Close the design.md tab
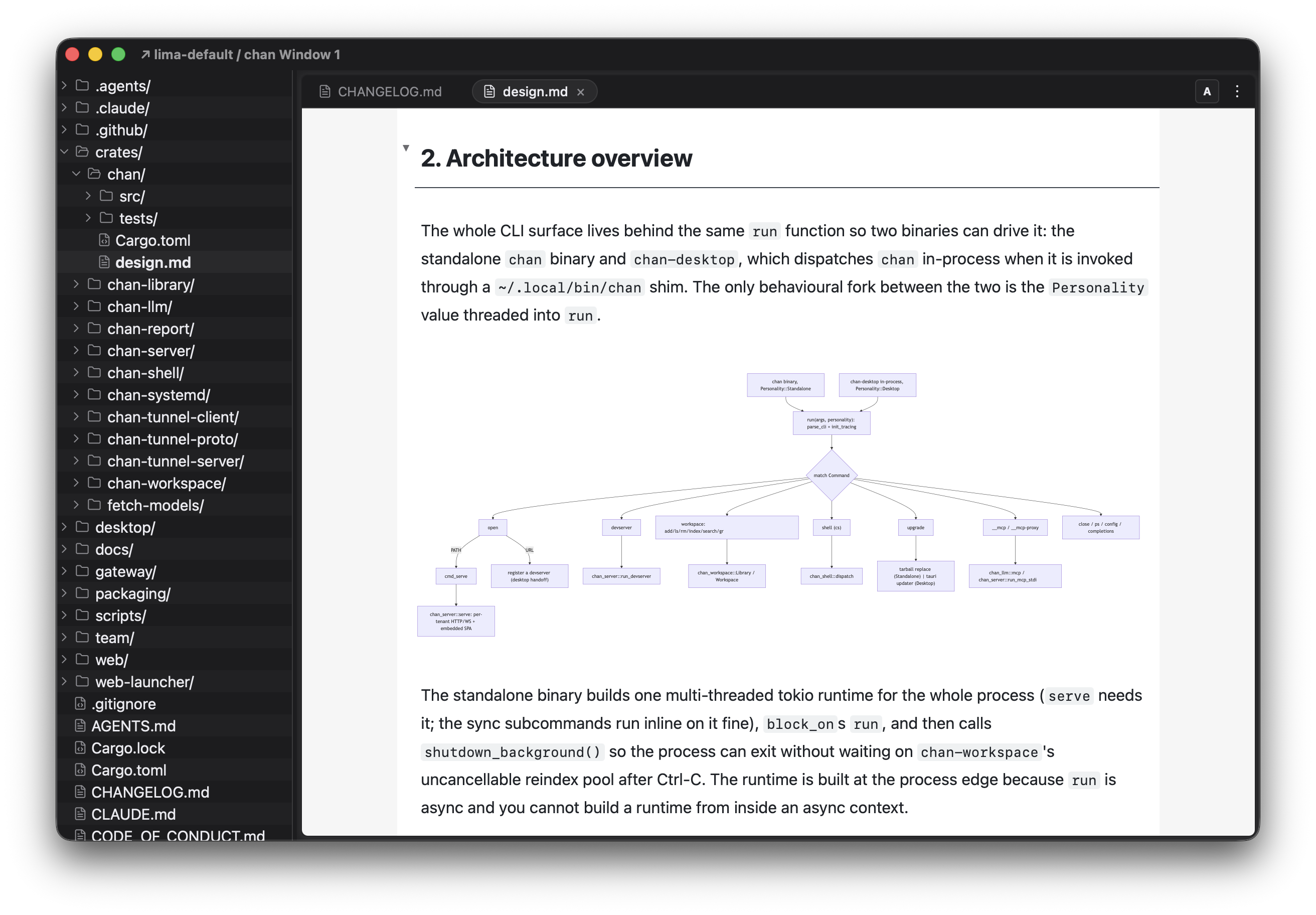This screenshot has height=915, width=1316. (x=581, y=92)
